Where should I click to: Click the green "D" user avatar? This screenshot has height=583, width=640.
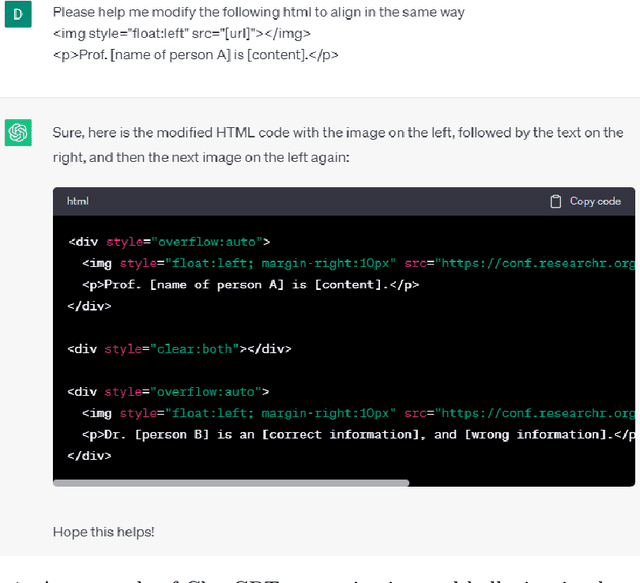(x=19, y=14)
